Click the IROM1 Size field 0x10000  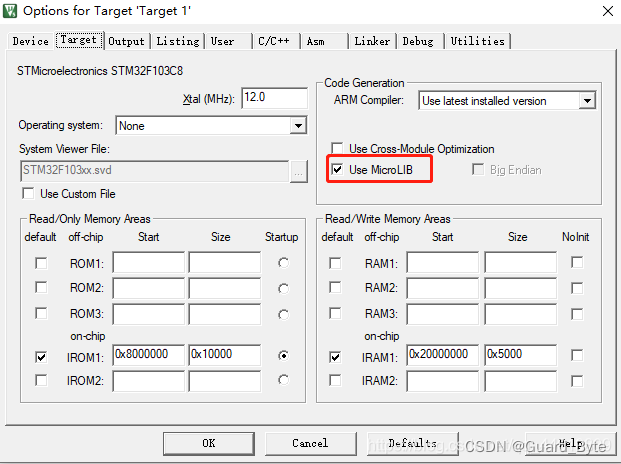225,355
